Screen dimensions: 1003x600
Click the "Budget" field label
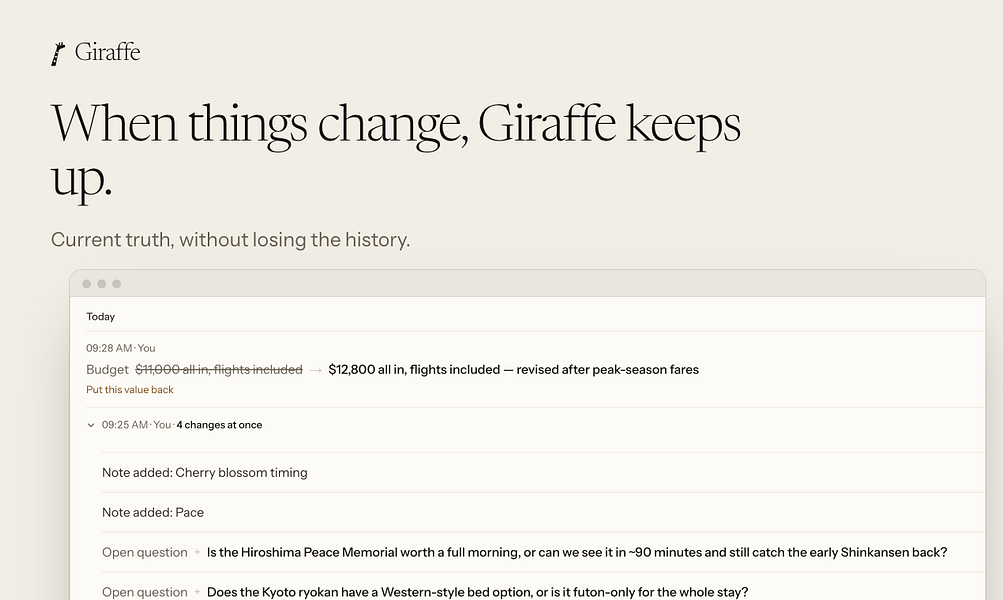tap(107, 370)
